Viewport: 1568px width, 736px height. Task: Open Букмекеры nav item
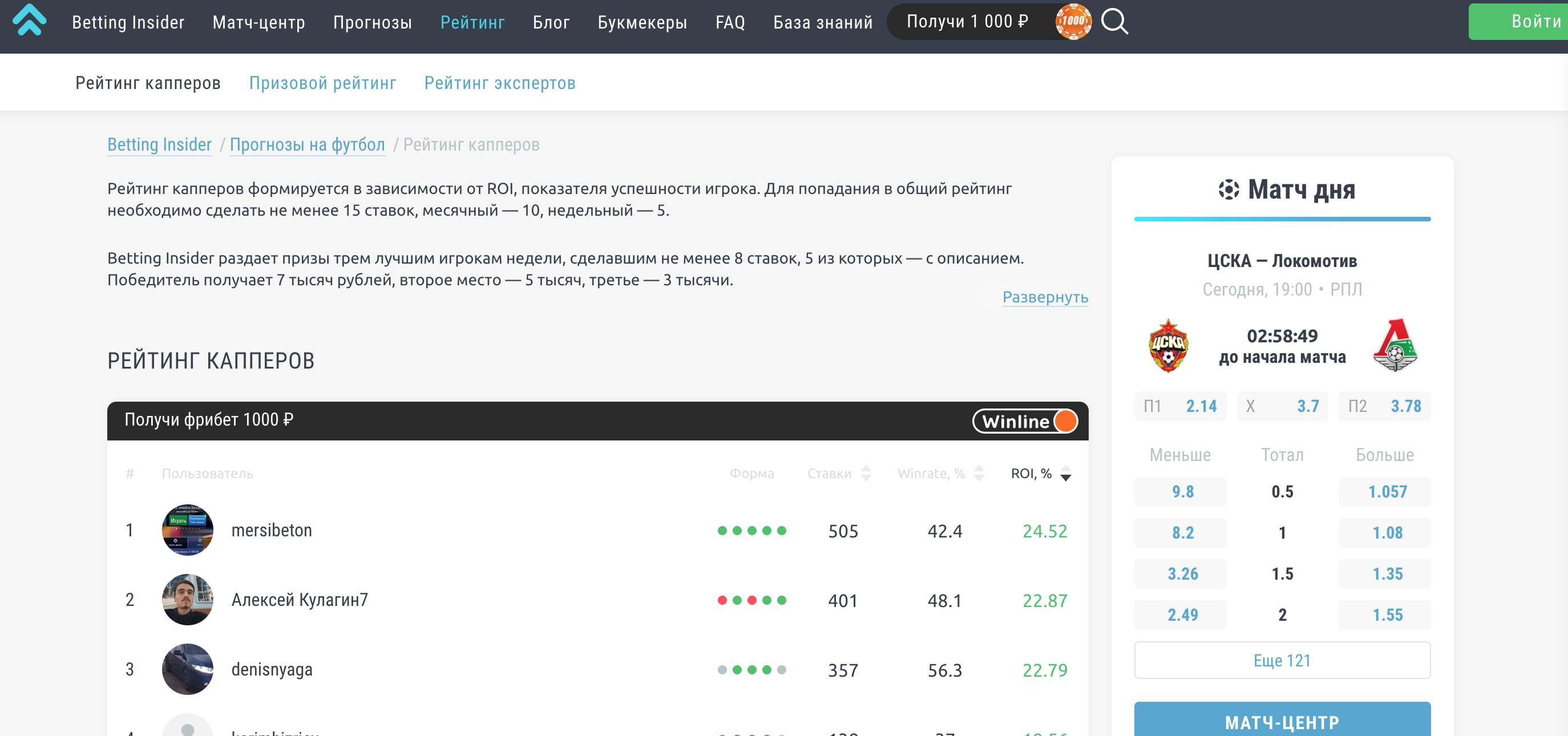point(642,22)
